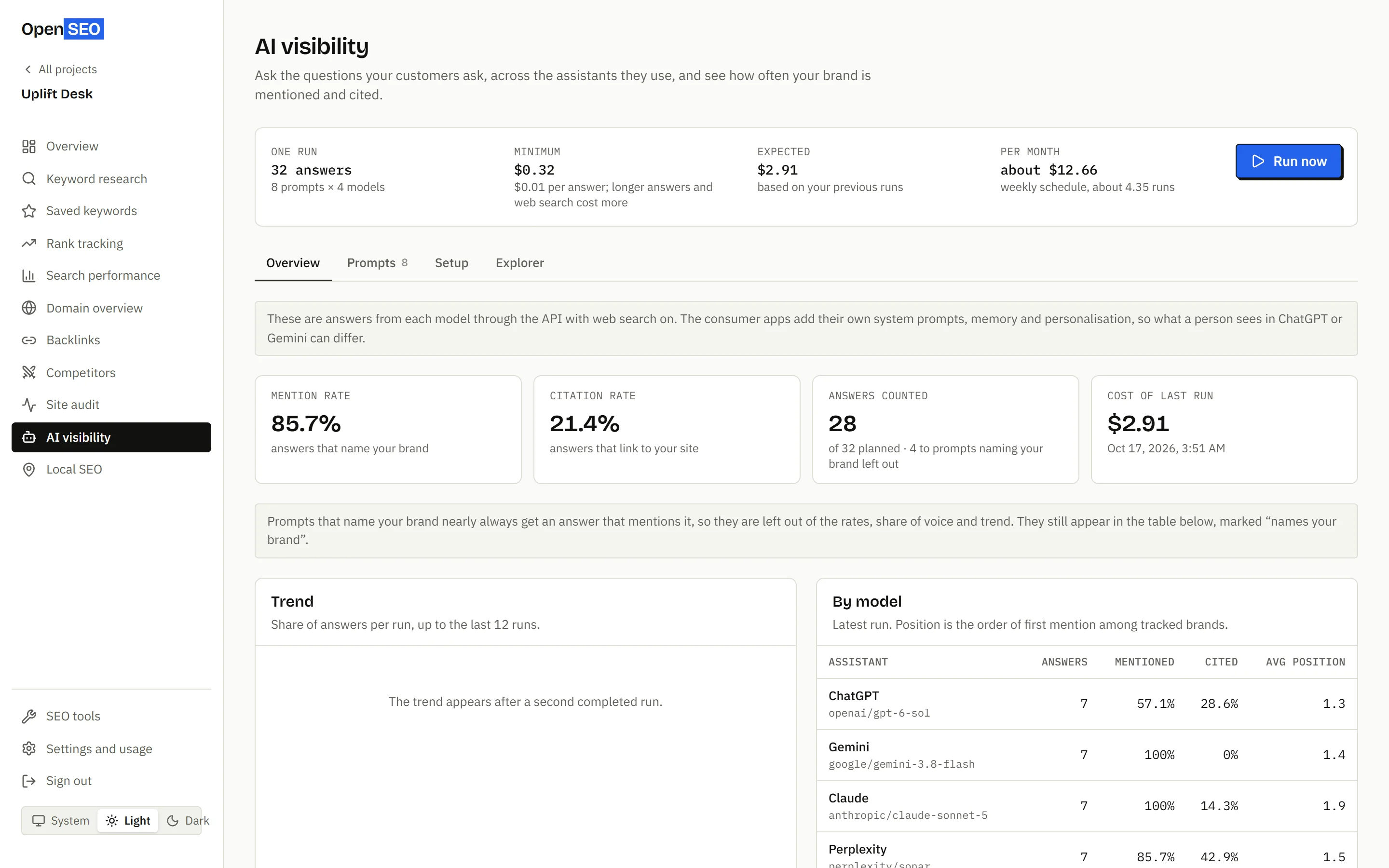Click the 85.7% mention rate value

click(306, 424)
